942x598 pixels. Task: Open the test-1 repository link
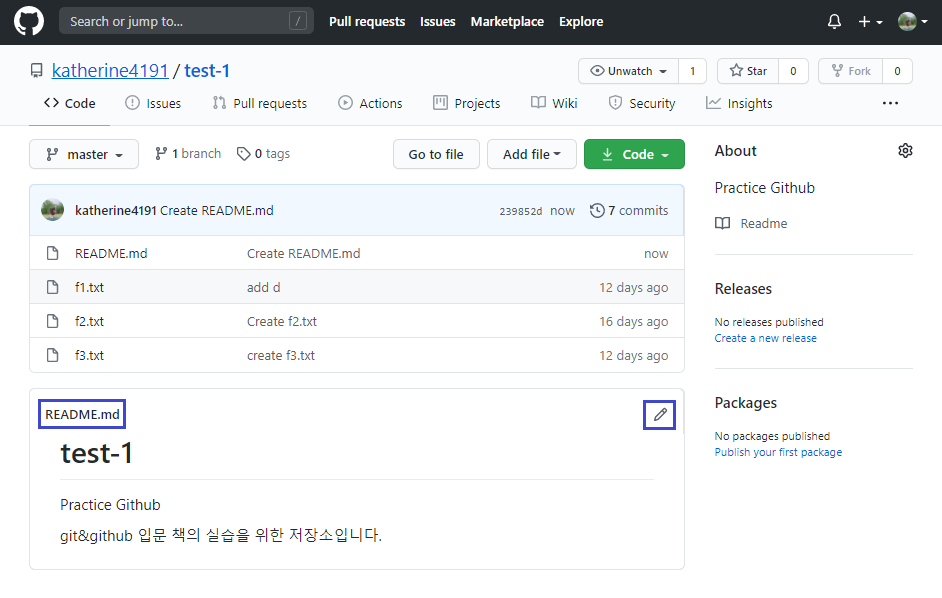tap(207, 71)
